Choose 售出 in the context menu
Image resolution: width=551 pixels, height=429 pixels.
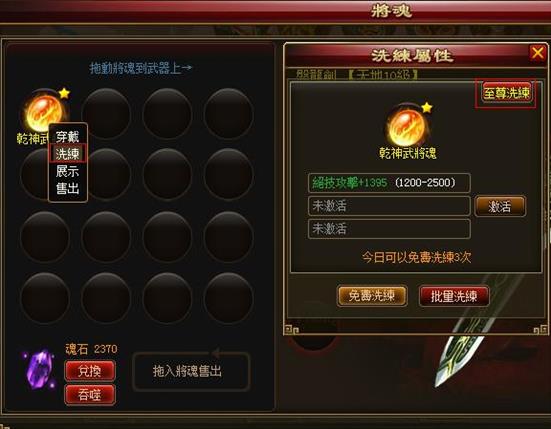coord(67,188)
